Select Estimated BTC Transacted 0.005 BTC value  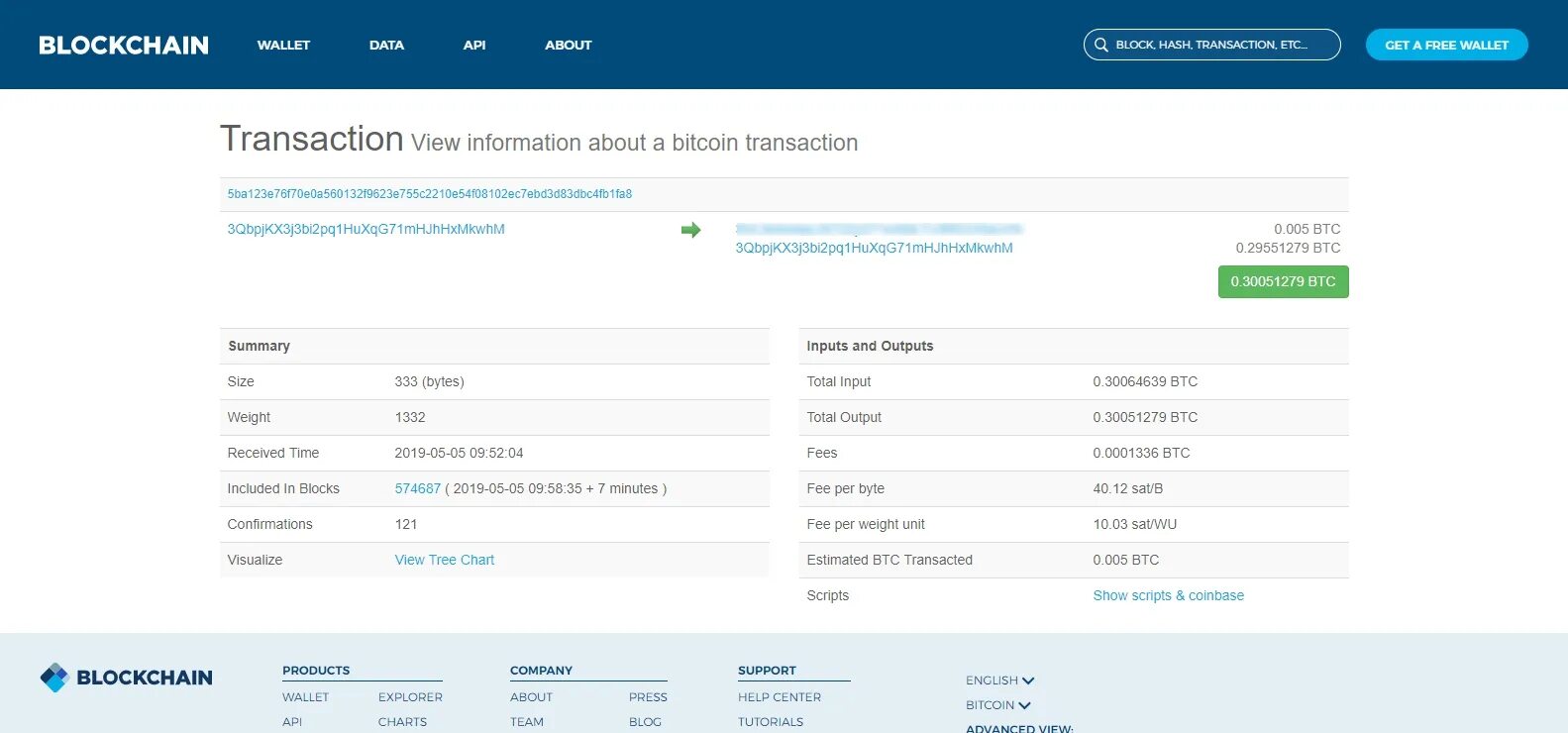pyautogui.click(x=1125, y=560)
